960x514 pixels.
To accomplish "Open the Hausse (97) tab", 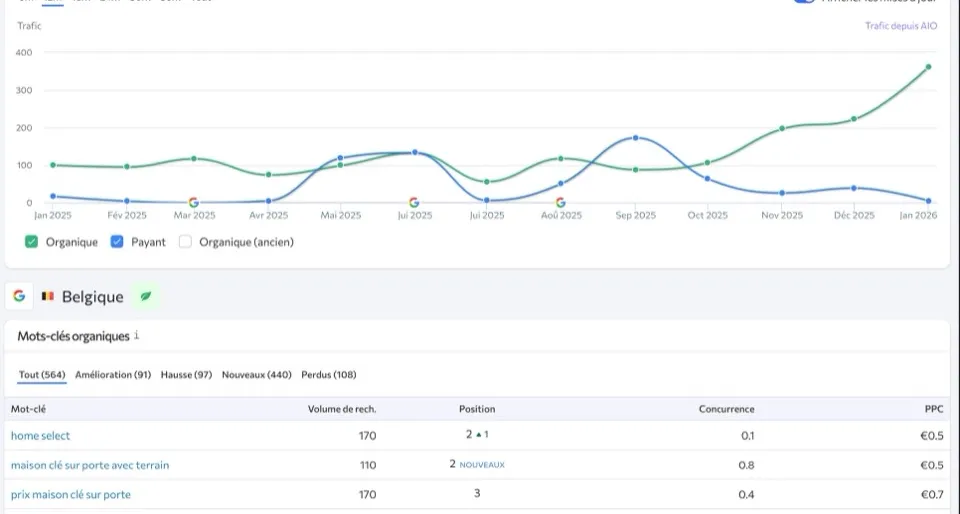I will (x=186, y=375).
